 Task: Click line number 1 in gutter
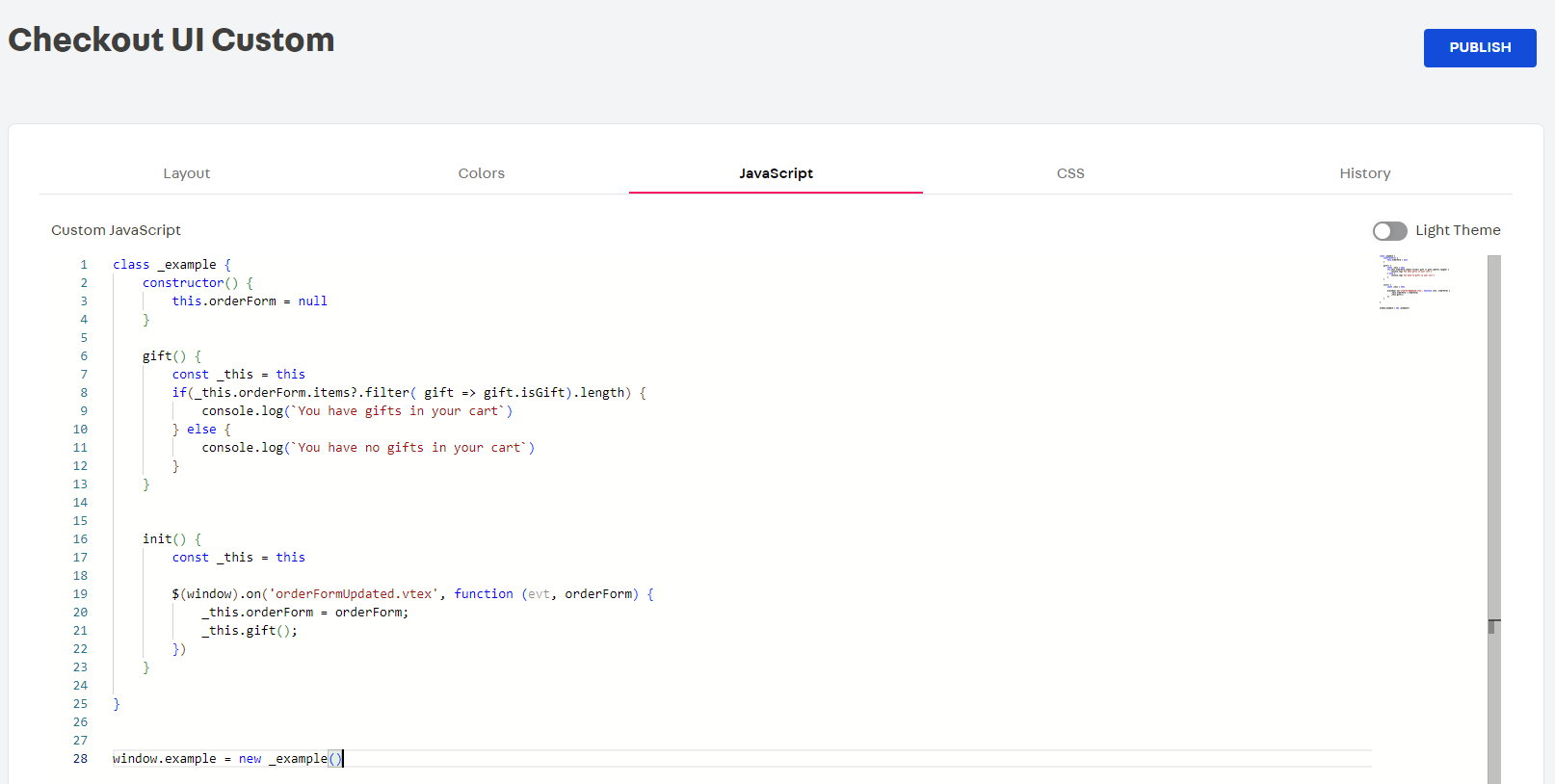click(x=84, y=265)
